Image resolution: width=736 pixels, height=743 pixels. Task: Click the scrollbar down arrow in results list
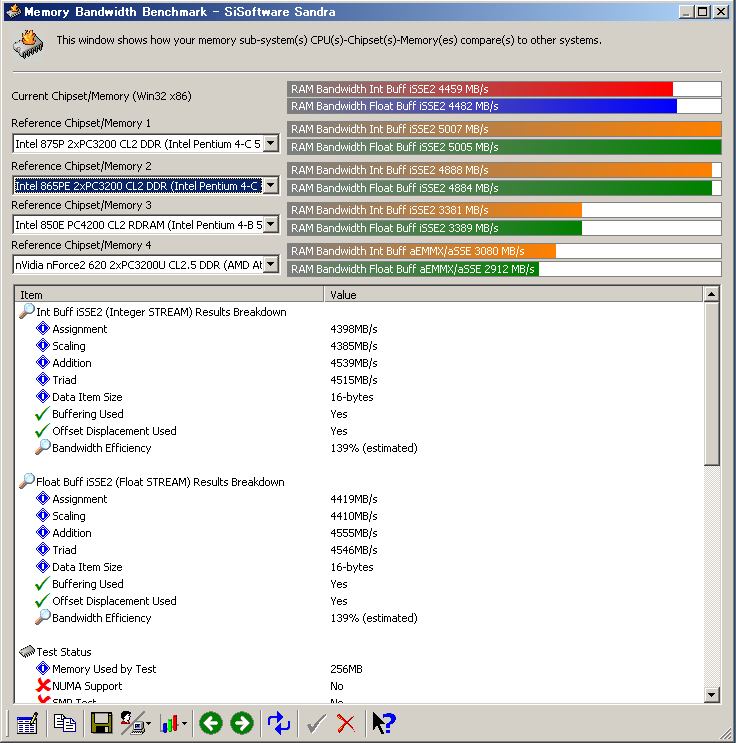coord(711,695)
